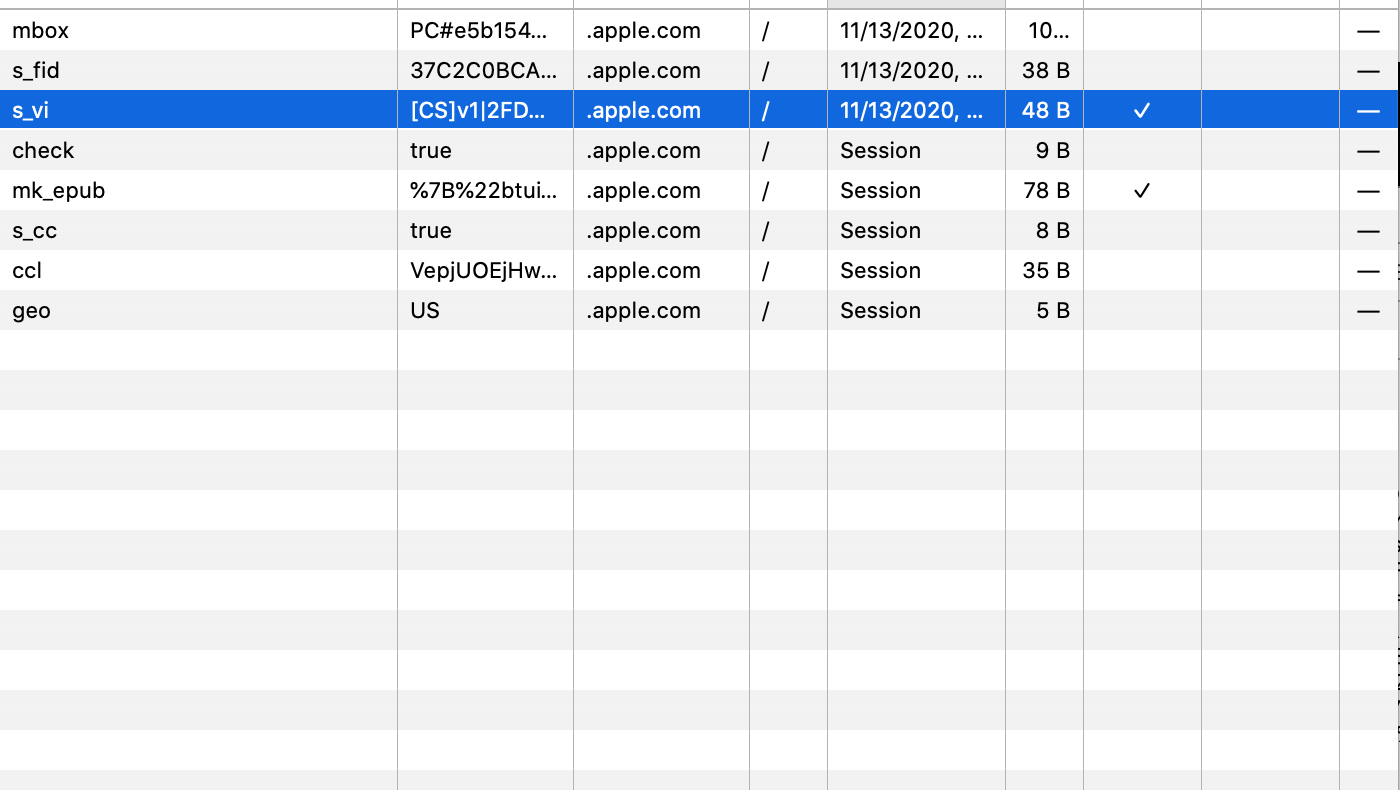Click the secure checkmark in mk_epub row
1400x790 pixels.
1142,191
